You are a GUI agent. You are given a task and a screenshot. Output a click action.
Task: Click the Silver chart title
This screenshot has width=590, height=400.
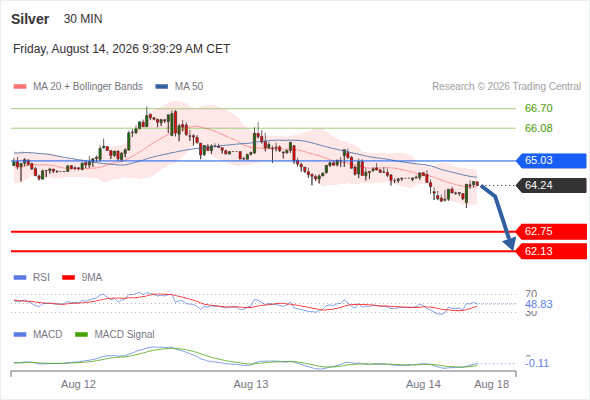click(x=30, y=19)
